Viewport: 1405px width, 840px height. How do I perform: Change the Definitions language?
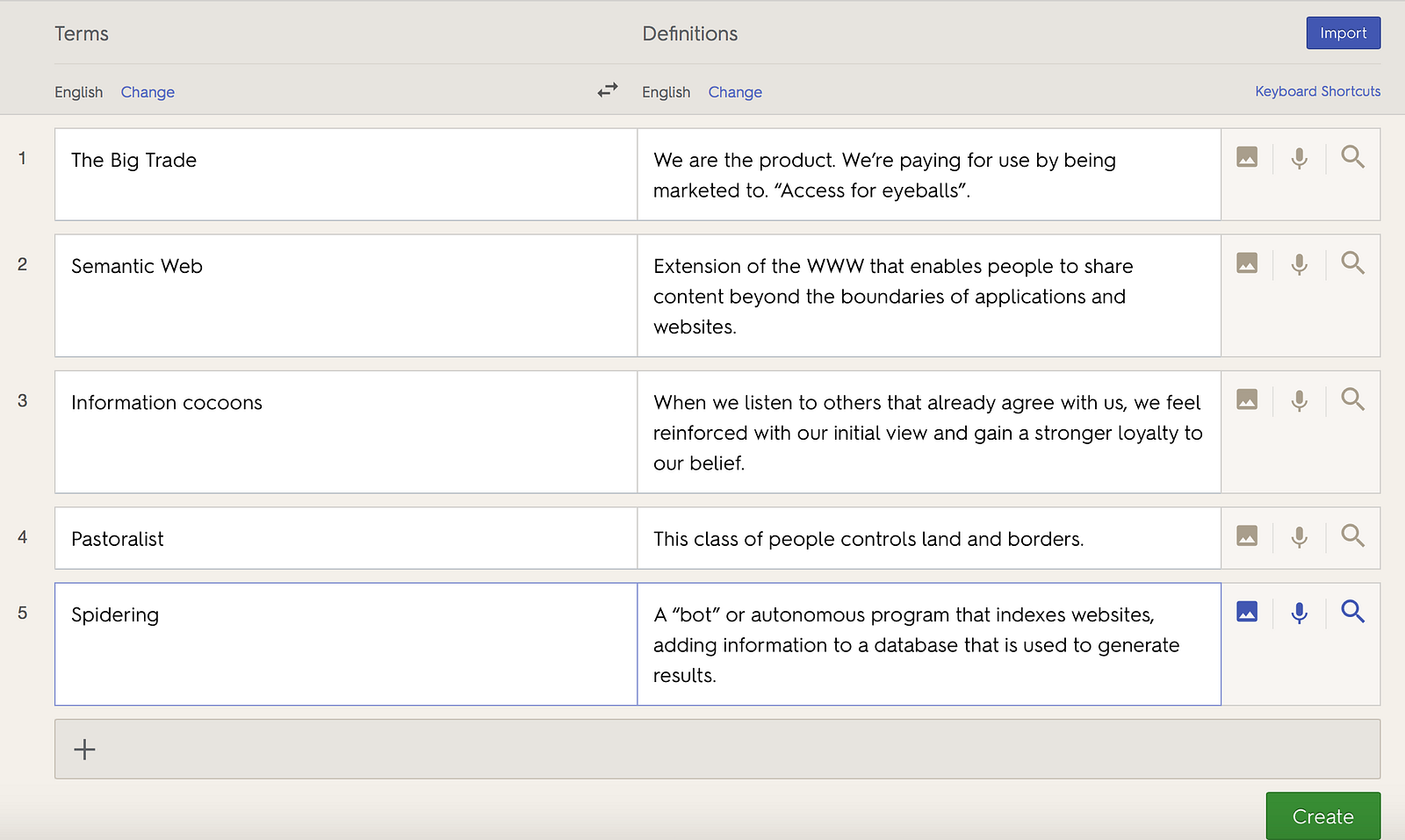click(x=735, y=92)
